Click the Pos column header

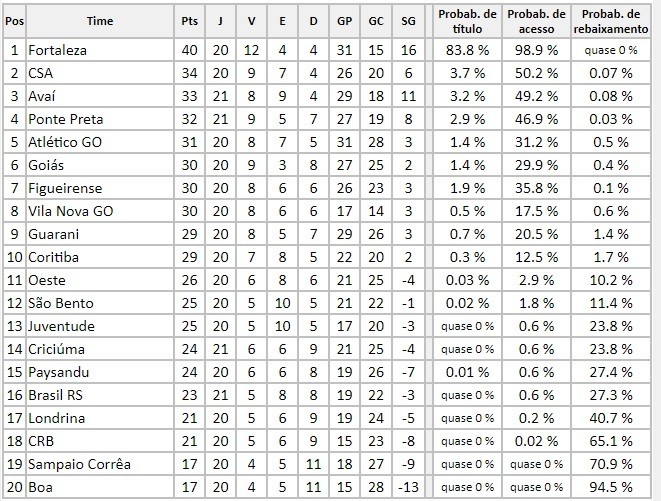14,21
